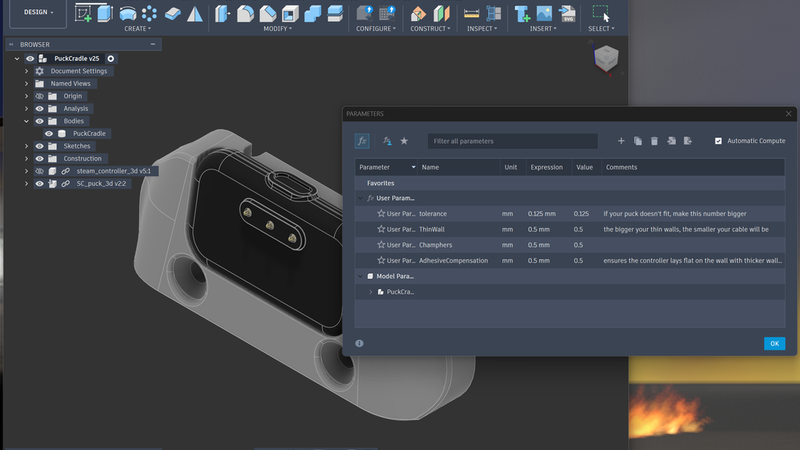The image size is (800, 450).
Task: Toggle visibility of Bodies folder
Action: 39,121
